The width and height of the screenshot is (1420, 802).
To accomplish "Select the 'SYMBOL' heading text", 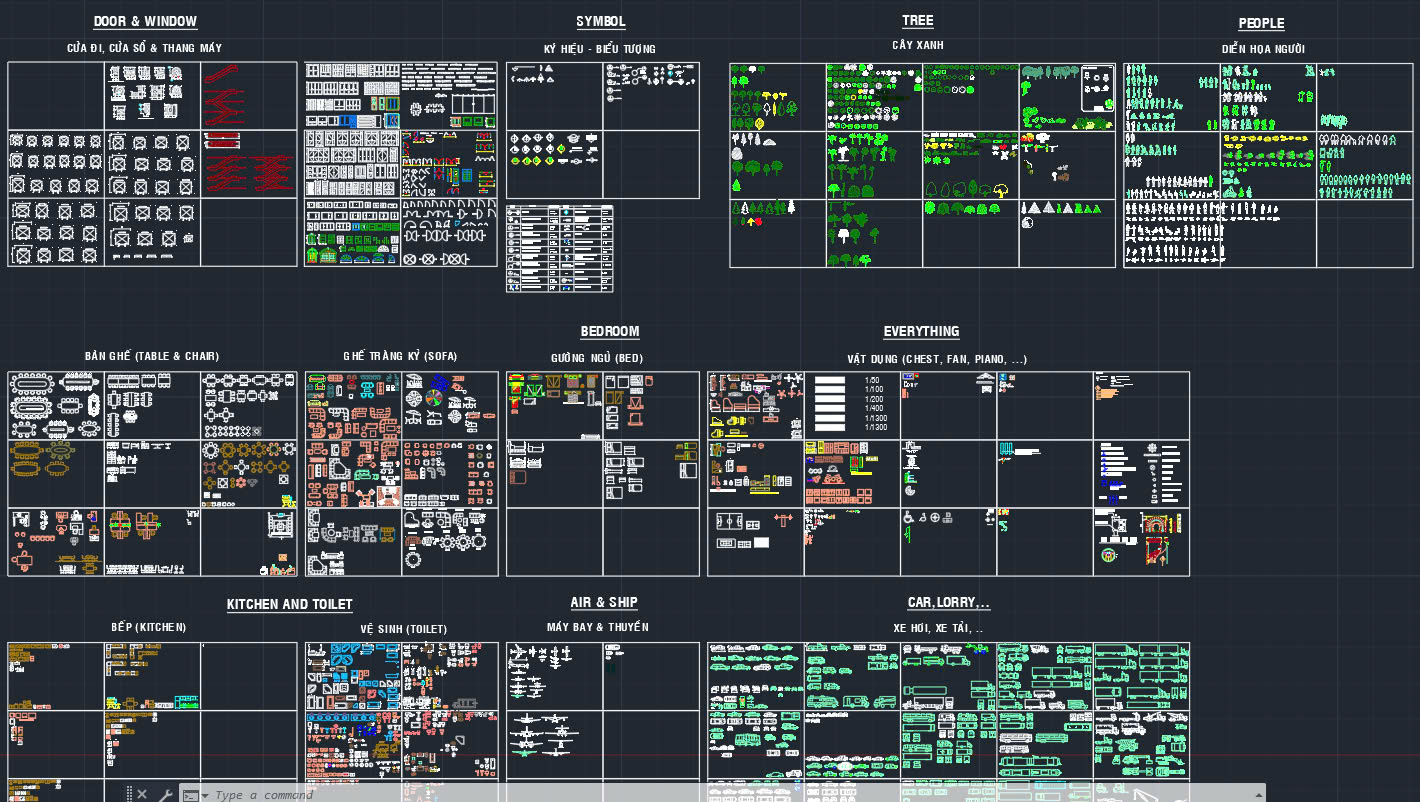I will coord(601,21).
